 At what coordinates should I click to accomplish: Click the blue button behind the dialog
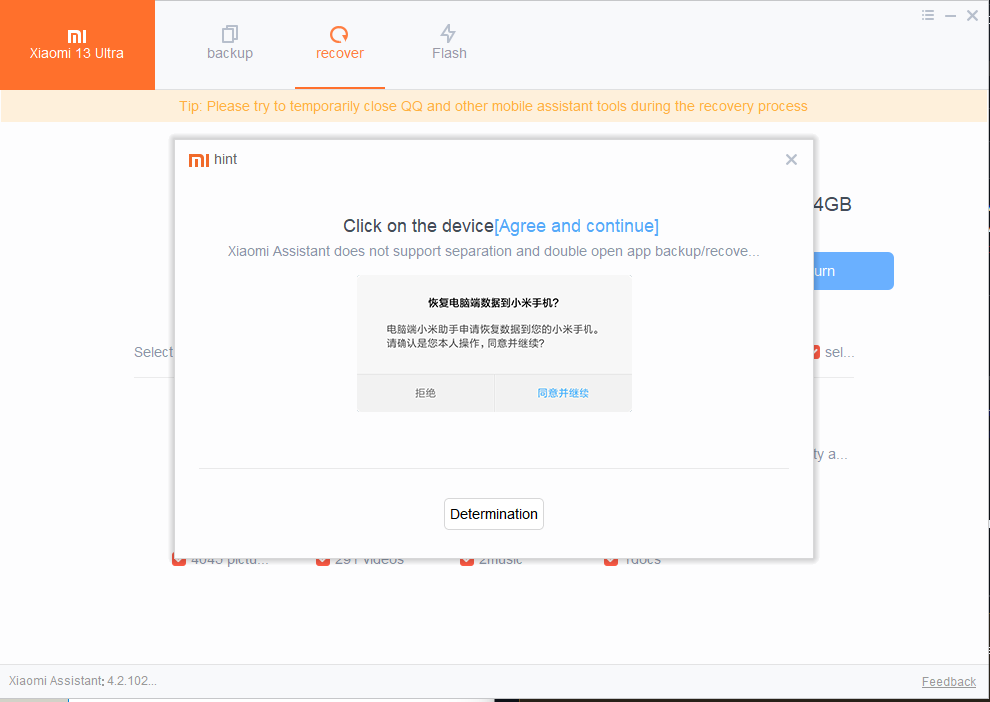click(x=854, y=271)
